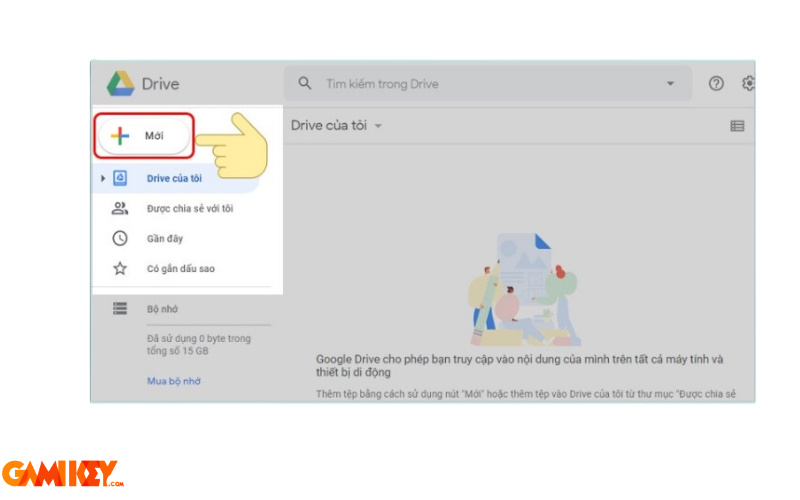Click the shared people icon

coord(120,208)
